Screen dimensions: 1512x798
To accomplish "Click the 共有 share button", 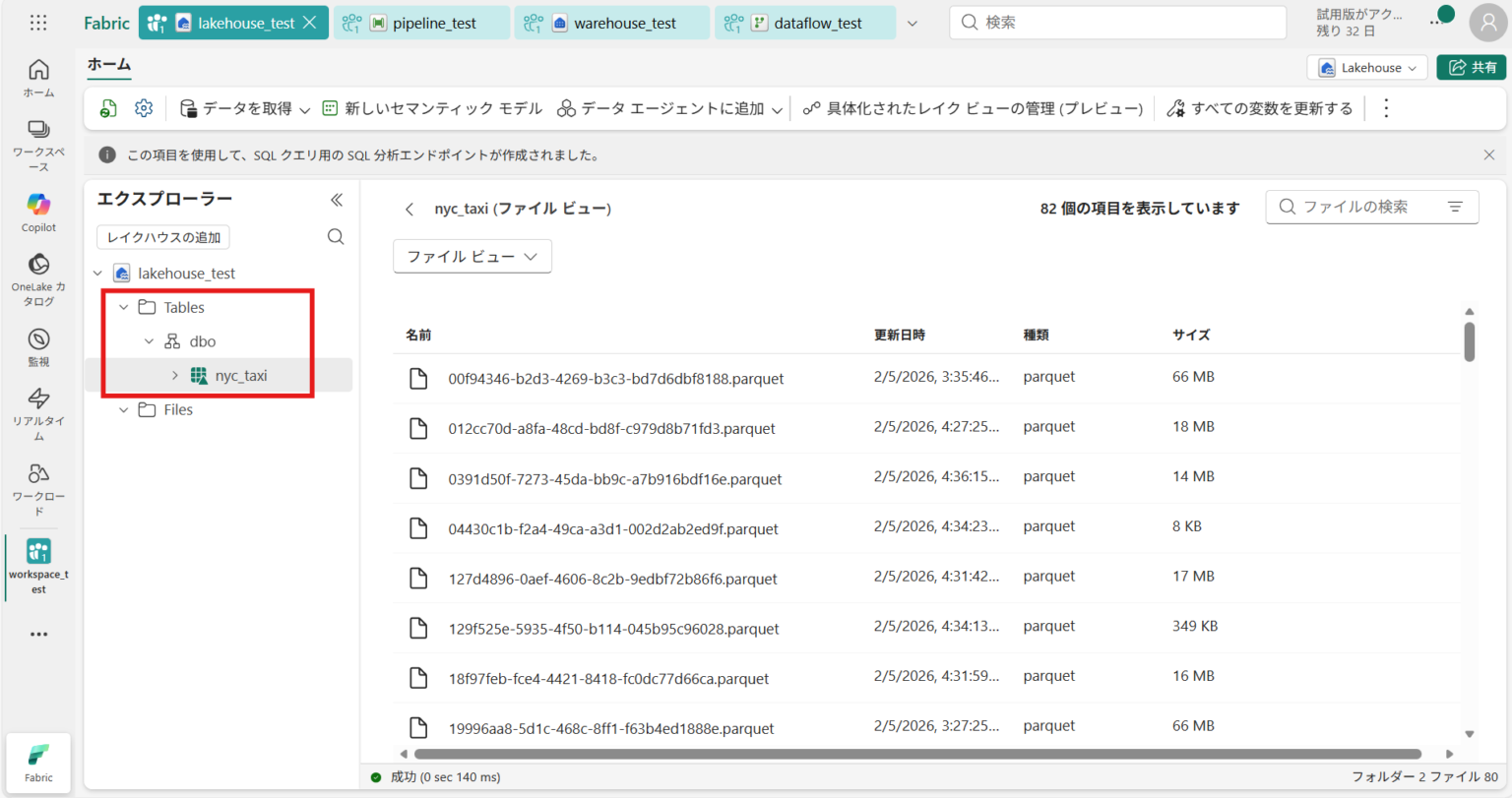I will tap(1472, 67).
